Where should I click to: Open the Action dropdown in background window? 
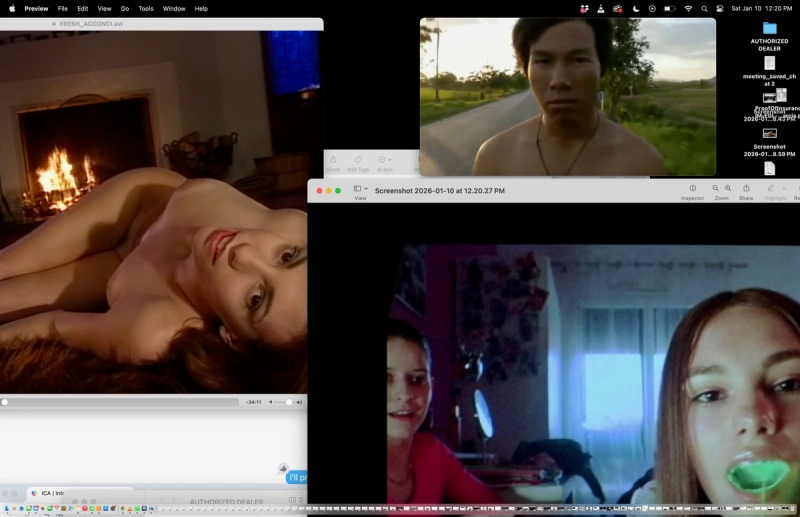point(385,160)
